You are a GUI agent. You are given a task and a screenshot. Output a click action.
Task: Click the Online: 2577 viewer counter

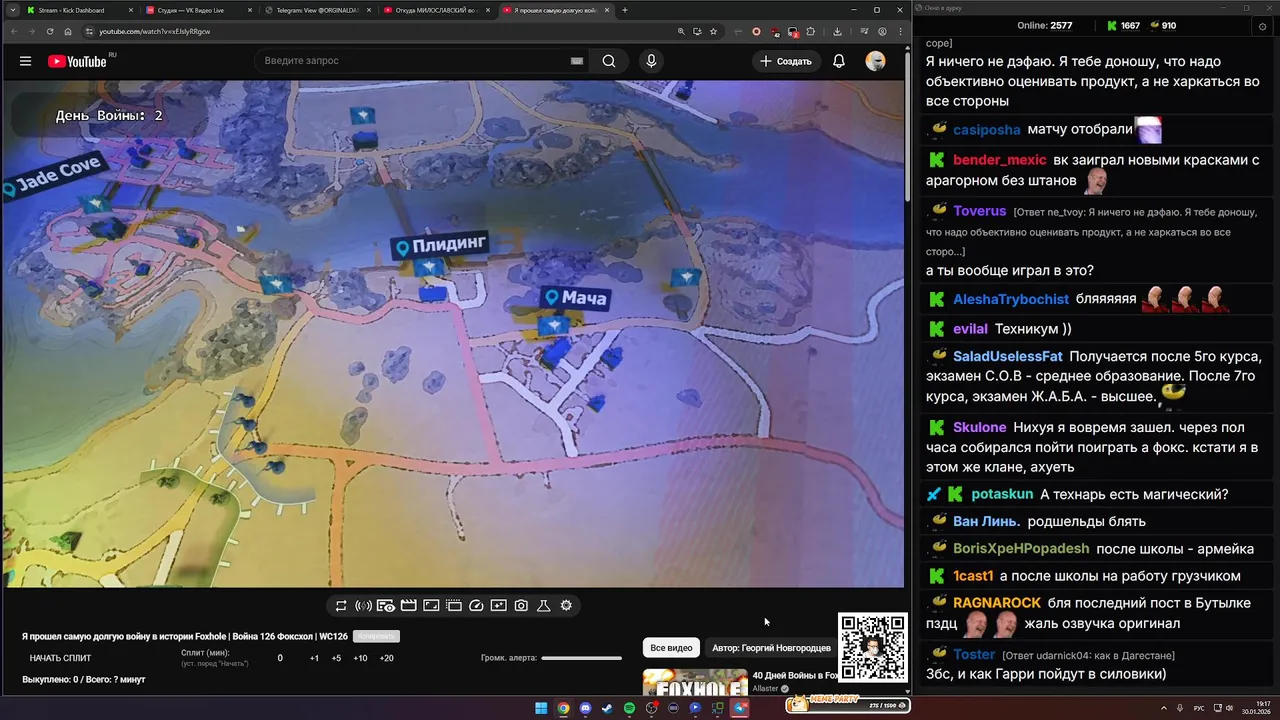[x=1044, y=26]
